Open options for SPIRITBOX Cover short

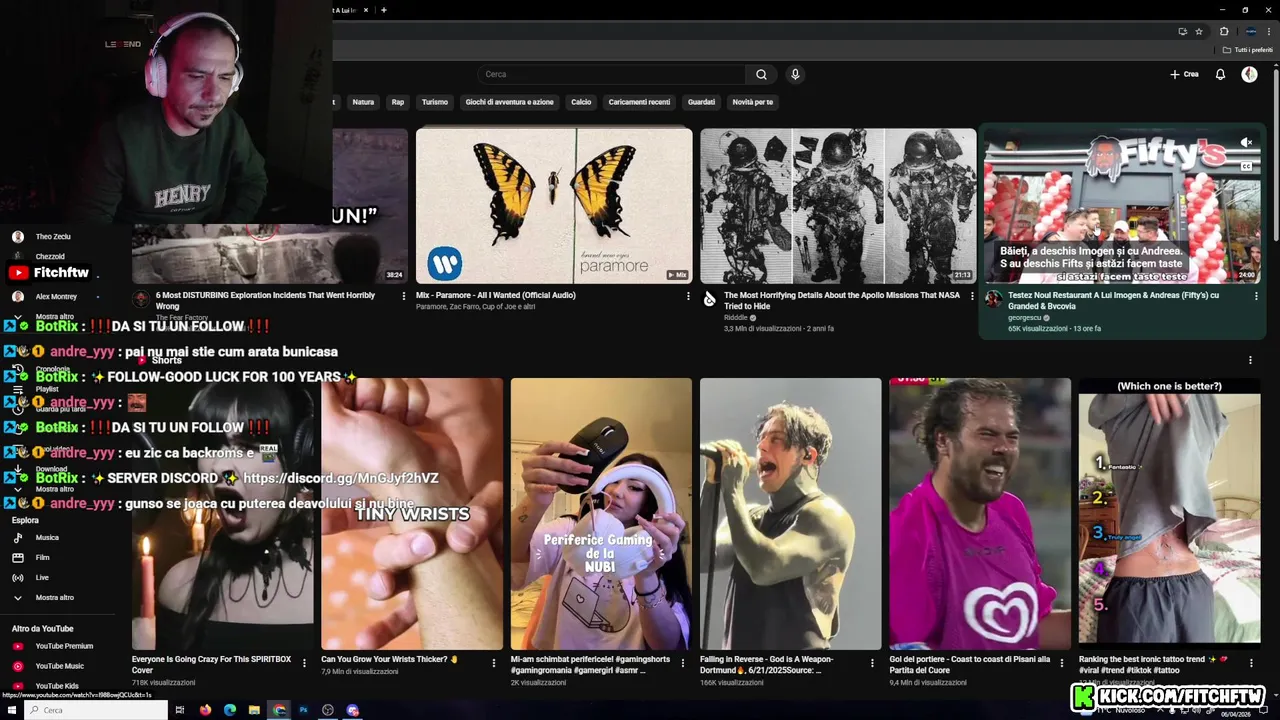click(303, 662)
